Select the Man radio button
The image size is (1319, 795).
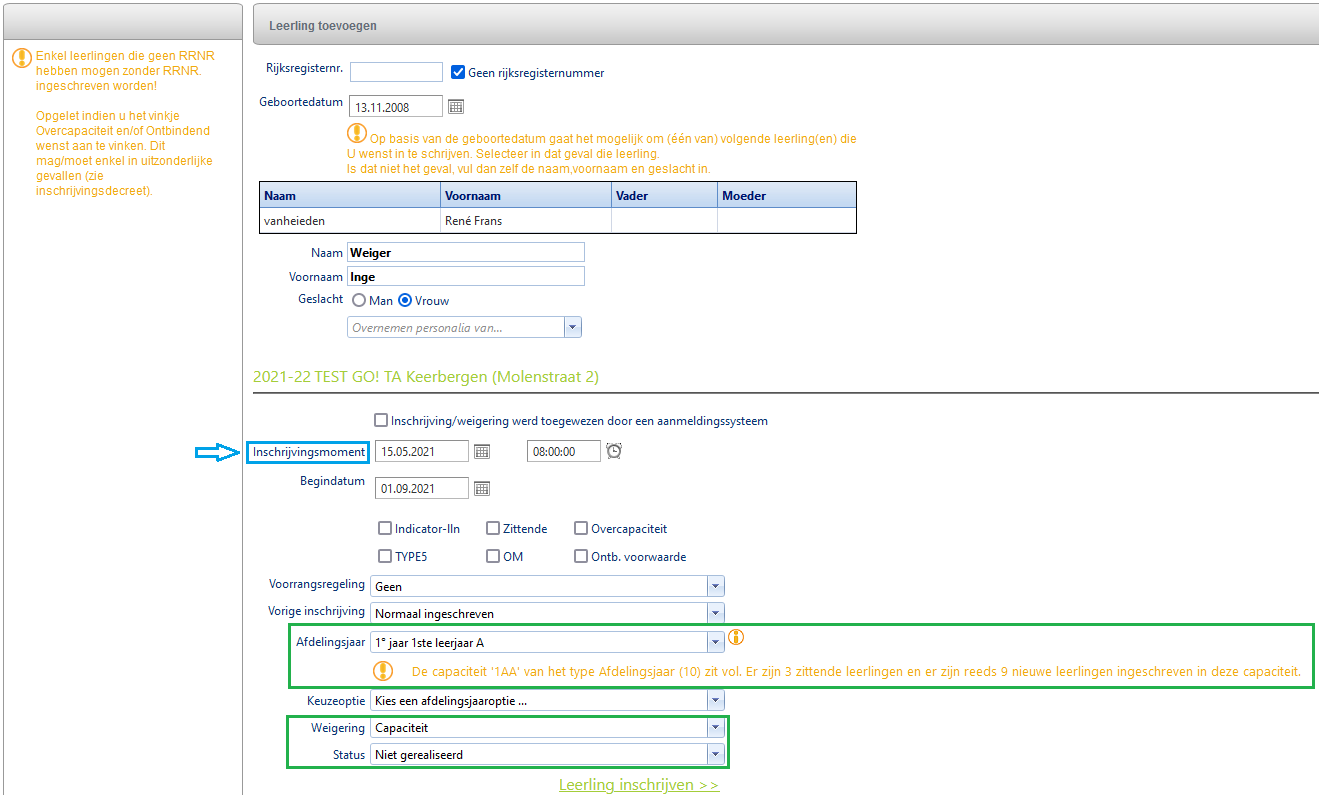point(359,300)
